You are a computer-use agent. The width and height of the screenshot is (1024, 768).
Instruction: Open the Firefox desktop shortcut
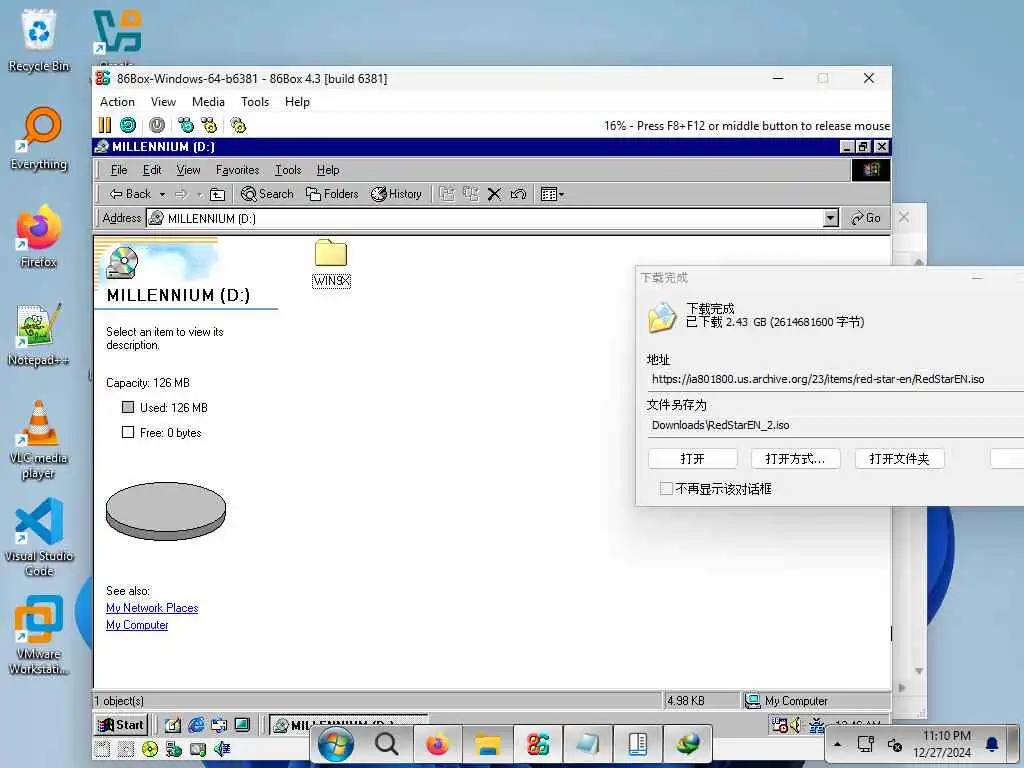39,236
